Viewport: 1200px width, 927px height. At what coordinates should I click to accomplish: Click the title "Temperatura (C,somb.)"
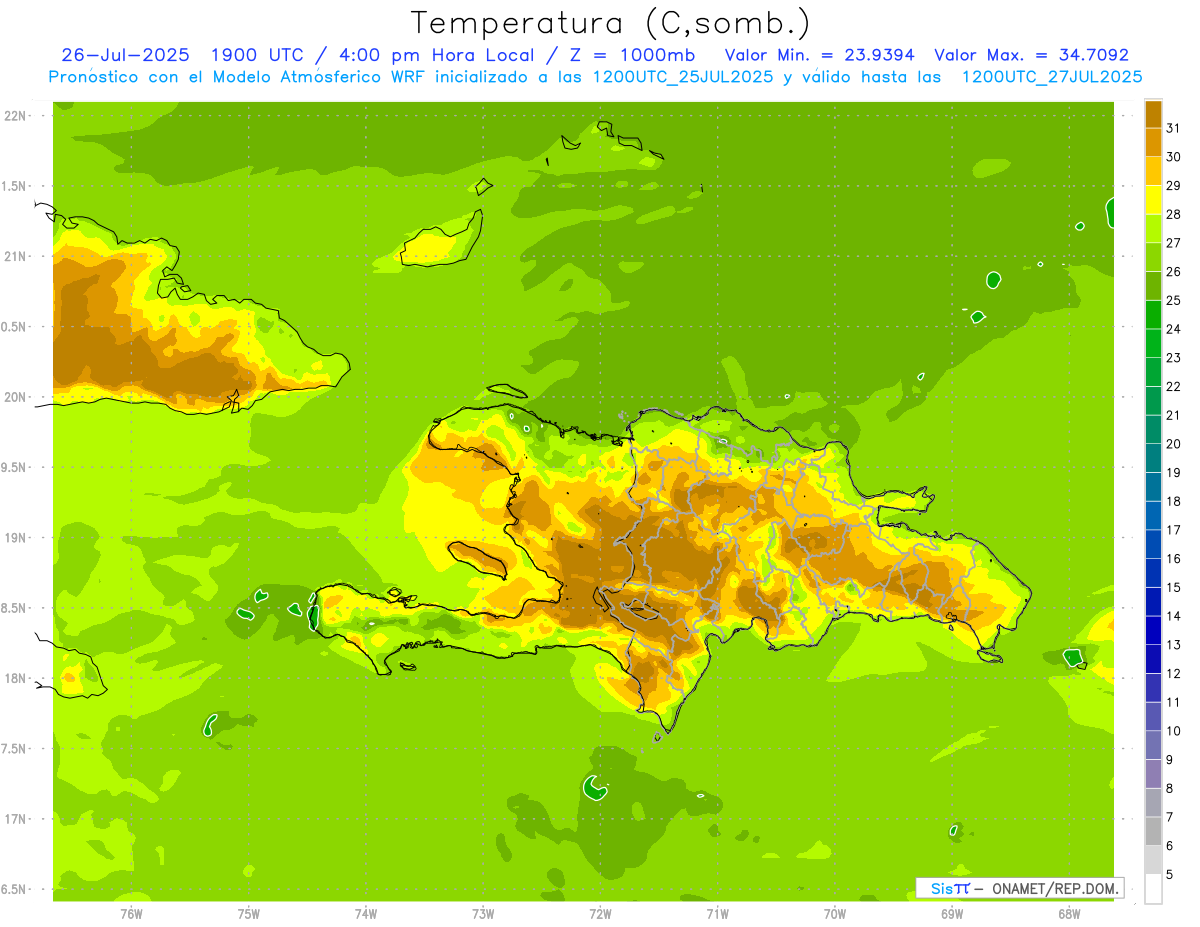pyautogui.click(x=611, y=23)
